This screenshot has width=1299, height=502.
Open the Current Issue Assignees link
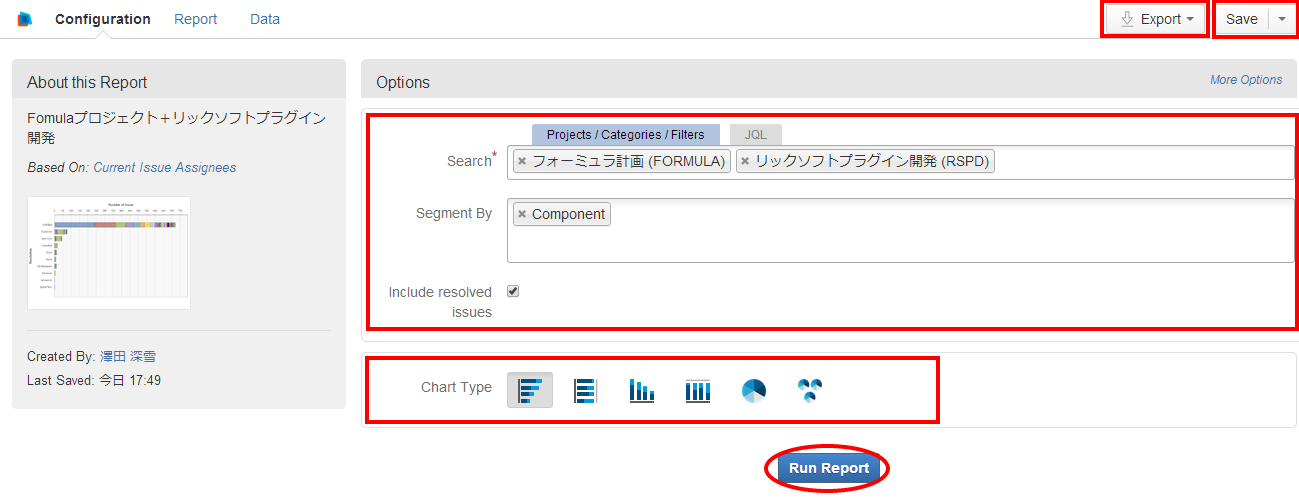click(x=165, y=168)
